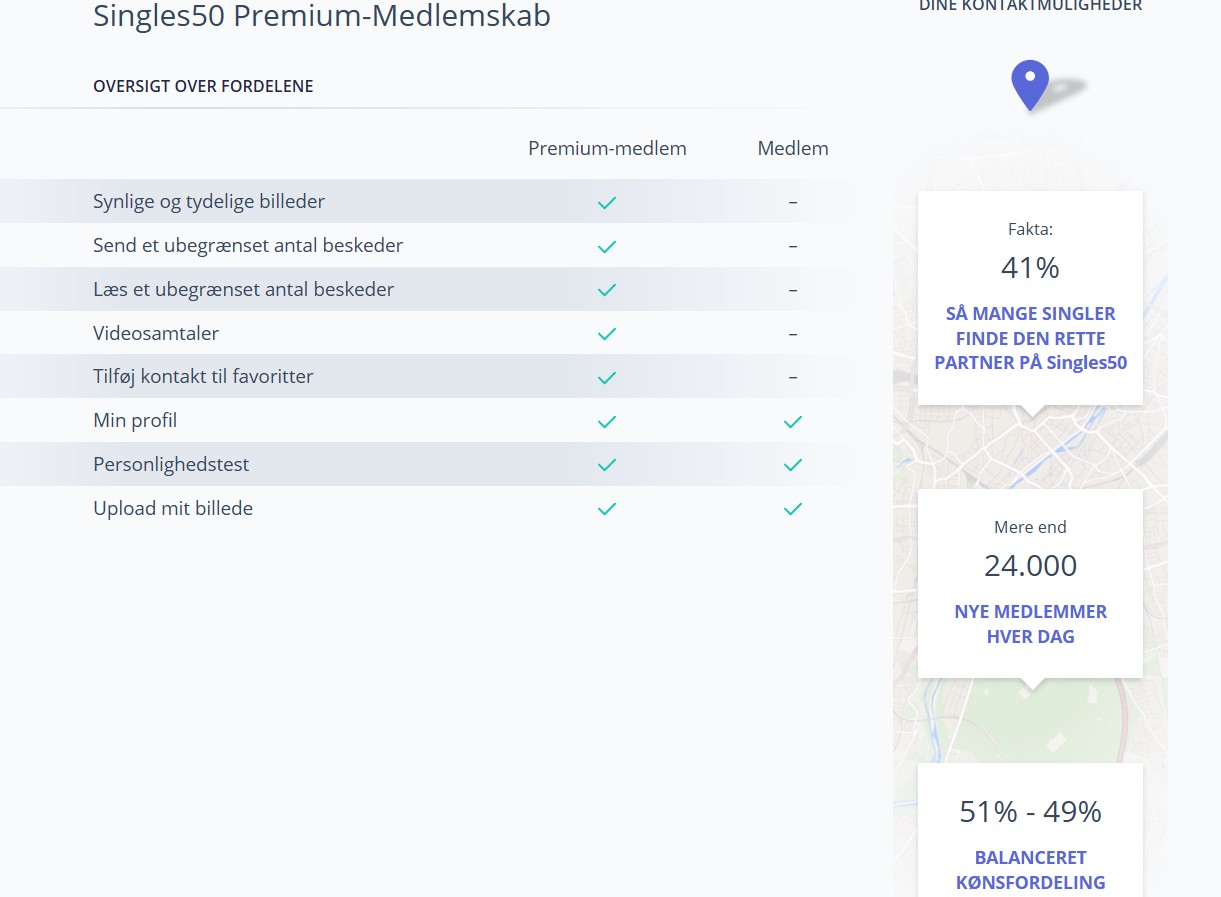Click the Personlighedstest feature label
The image size is (1221, 897).
coord(171,464)
